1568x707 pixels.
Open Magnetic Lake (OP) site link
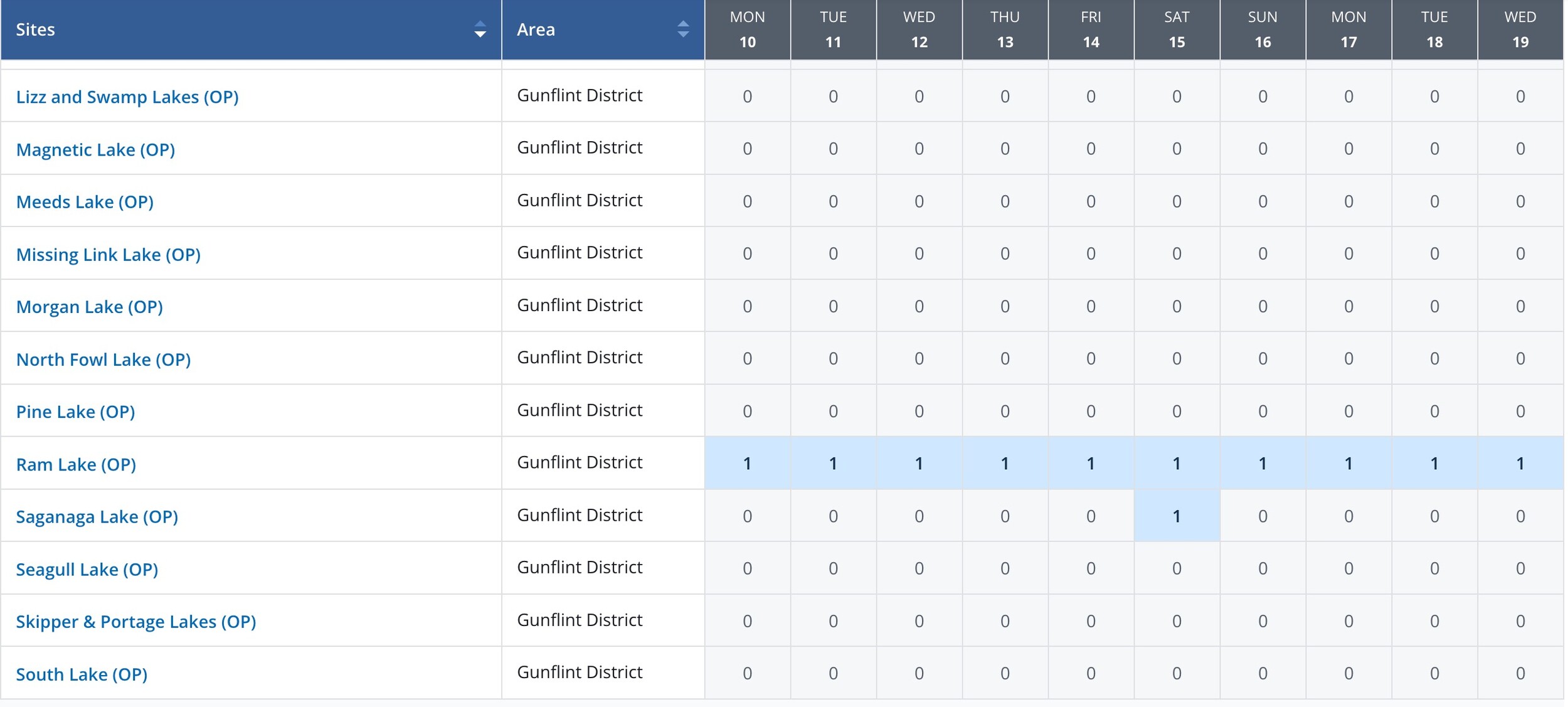click(95, 149)
